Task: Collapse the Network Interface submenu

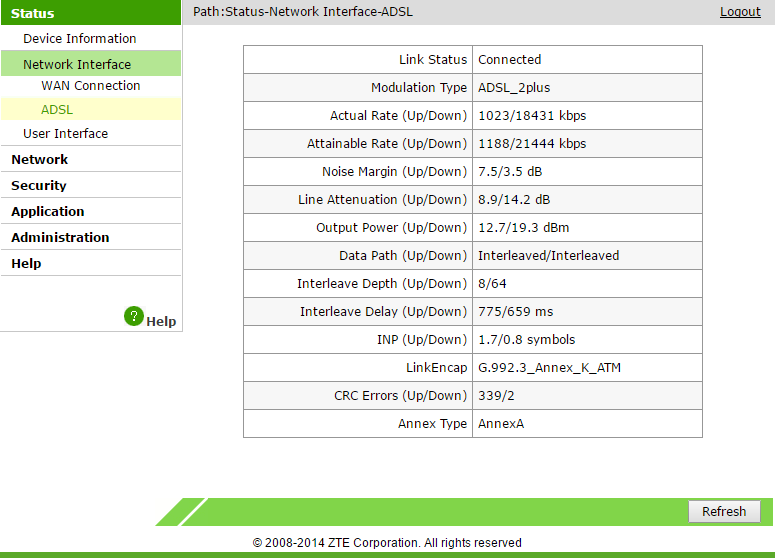Action: pos(77,64)
